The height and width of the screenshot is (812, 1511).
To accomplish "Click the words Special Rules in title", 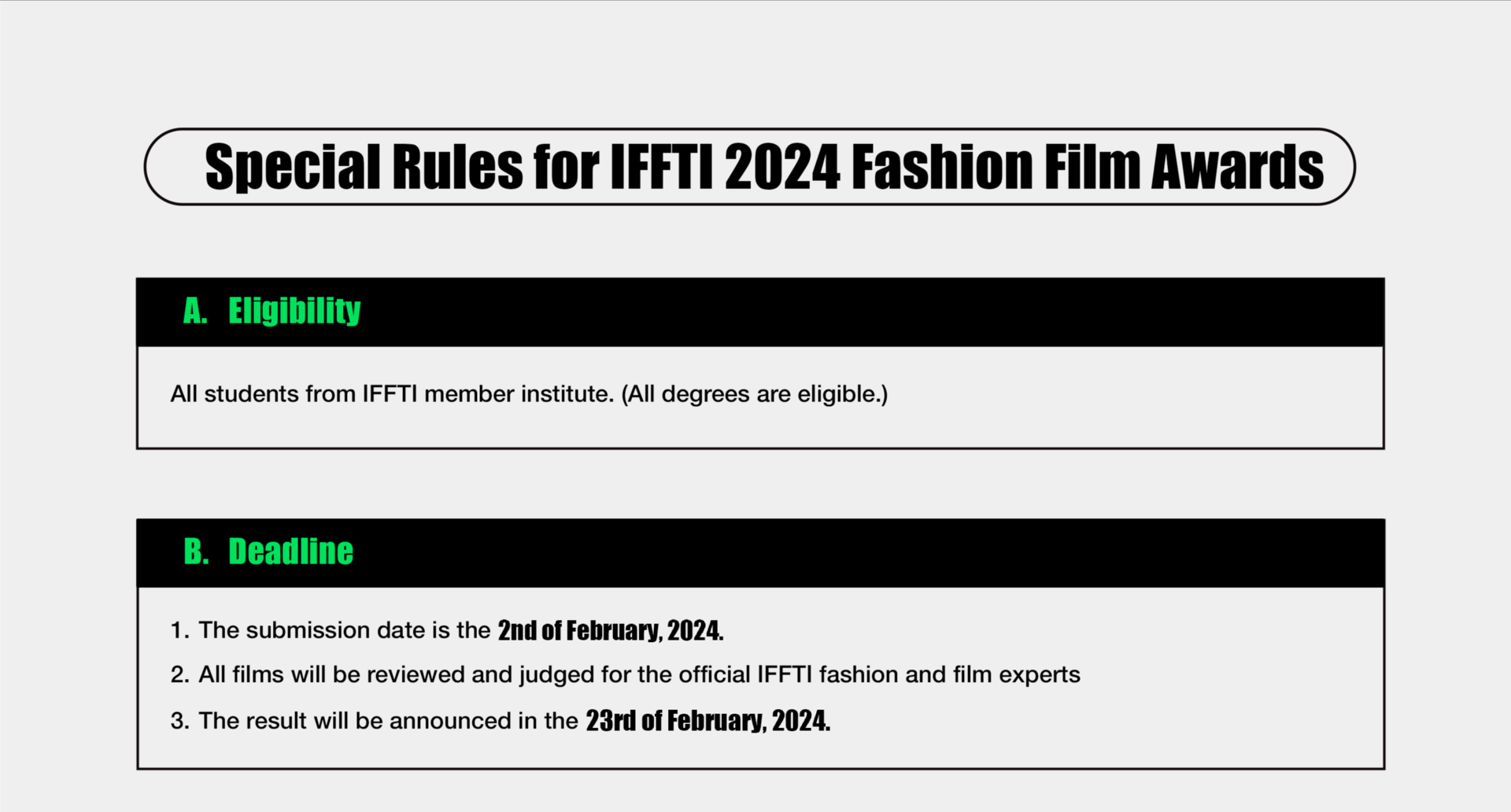I will pos(364,167).
